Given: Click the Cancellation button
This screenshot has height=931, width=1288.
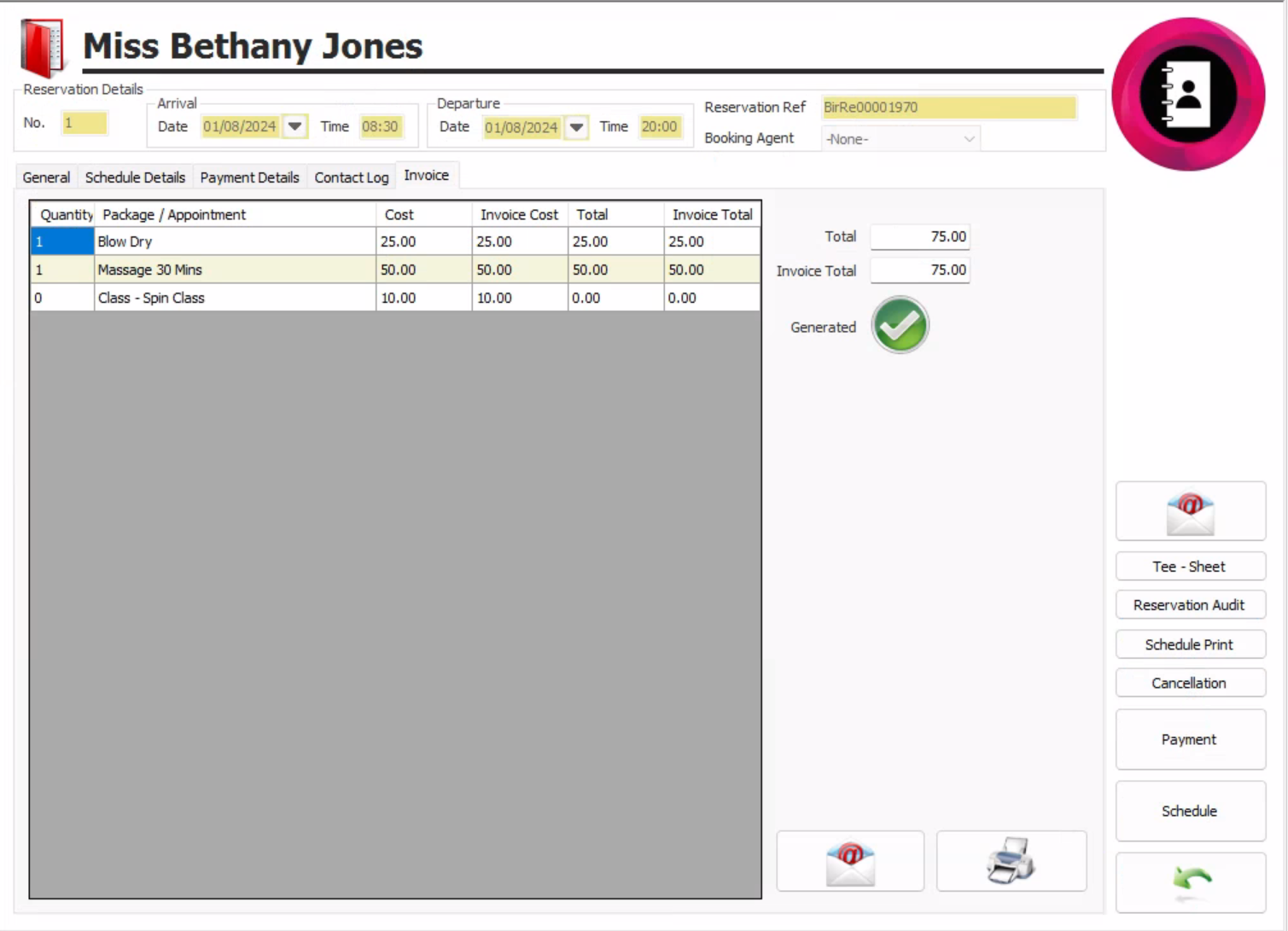Looking at the screenshot, I should pyautogui.click(x=1189, y=683).
